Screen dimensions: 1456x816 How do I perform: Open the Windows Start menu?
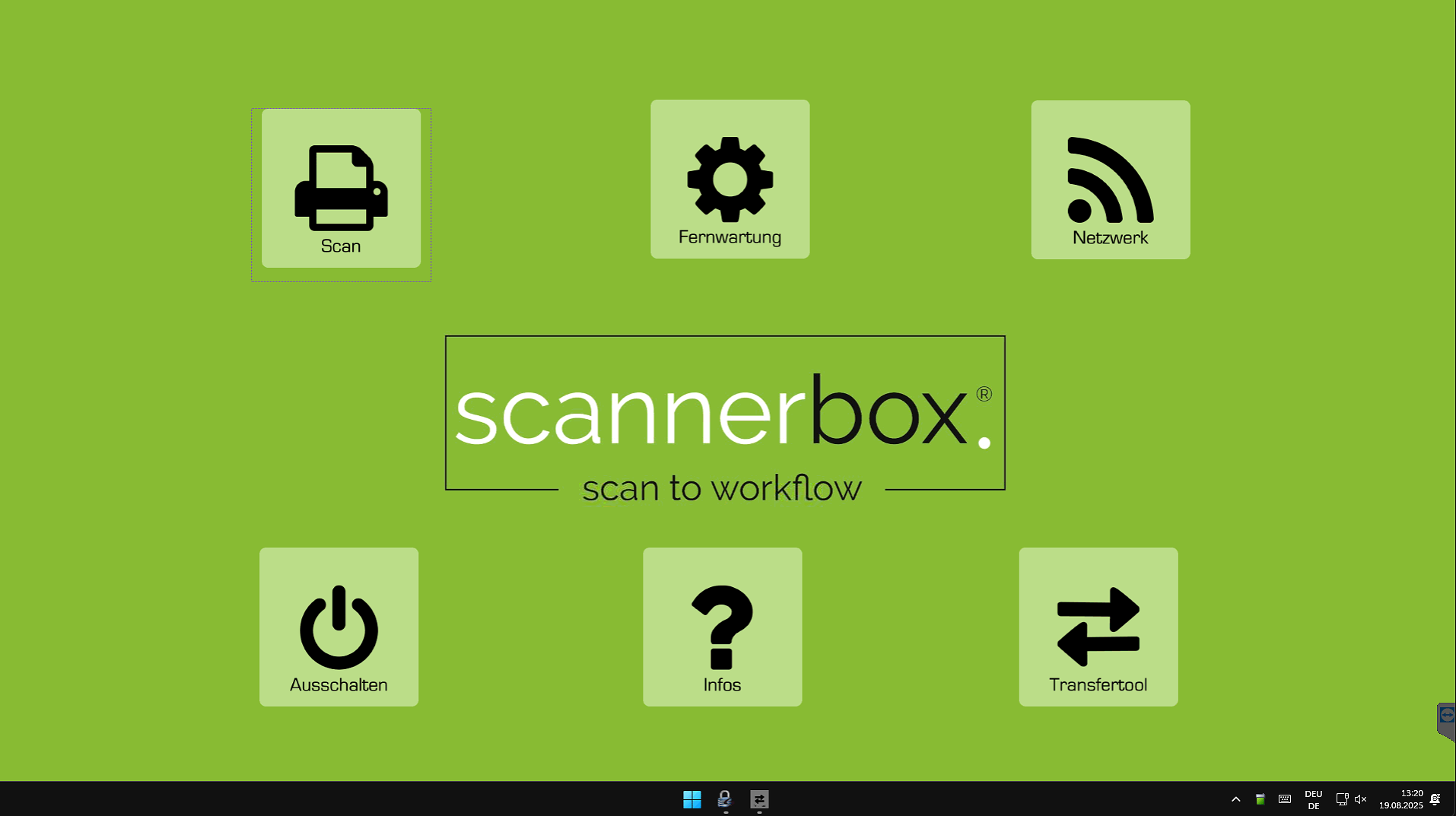coord(691,799)
